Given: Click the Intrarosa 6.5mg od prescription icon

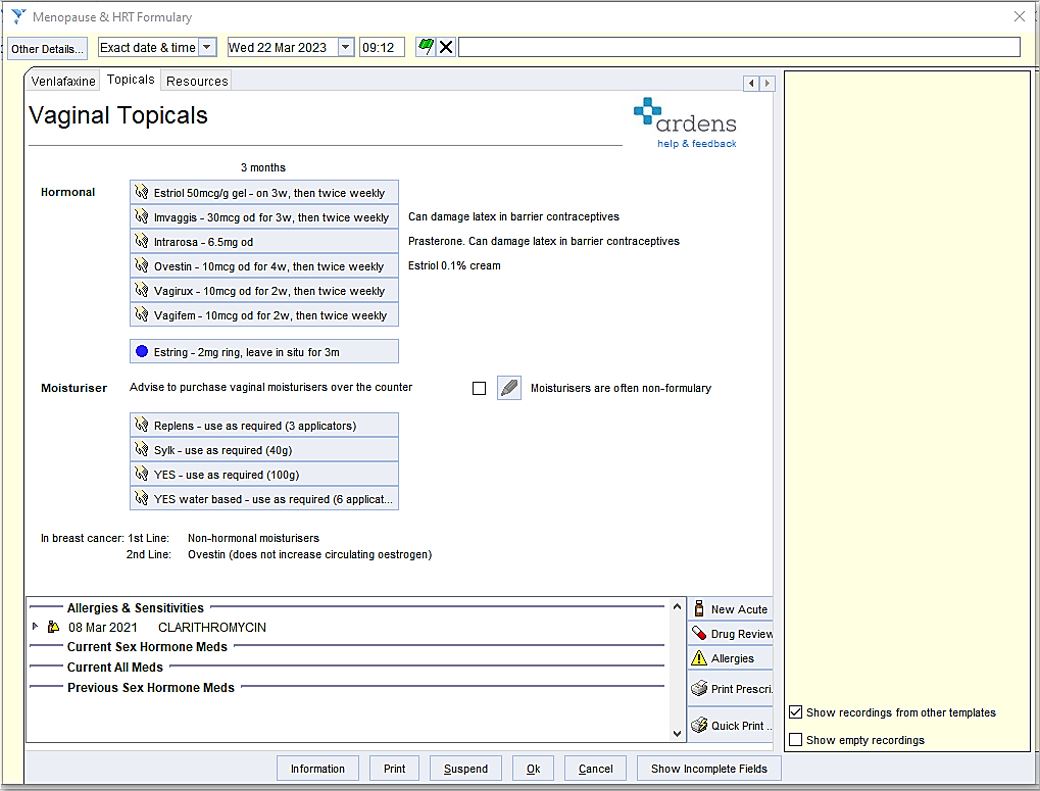Looking at the screenshot, I should point(141,241).
